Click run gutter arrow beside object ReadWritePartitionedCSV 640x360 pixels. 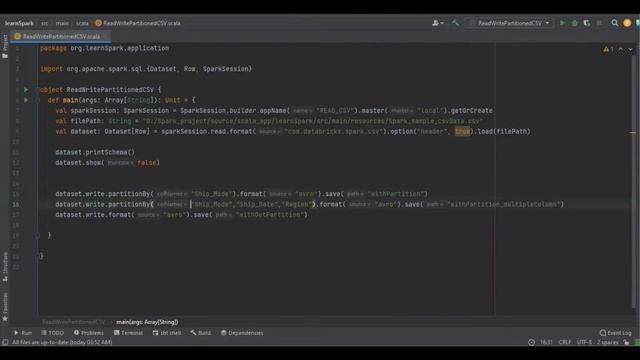(26, 89)
